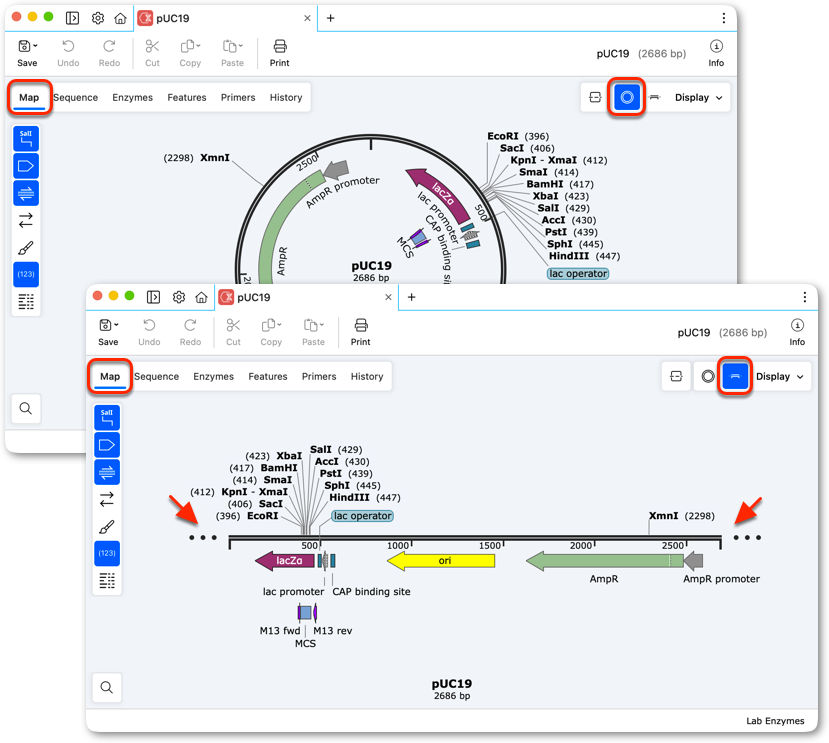Open Copy options in front window toolbar
This screenshot has width=829, height=743.
click(271, 332)
